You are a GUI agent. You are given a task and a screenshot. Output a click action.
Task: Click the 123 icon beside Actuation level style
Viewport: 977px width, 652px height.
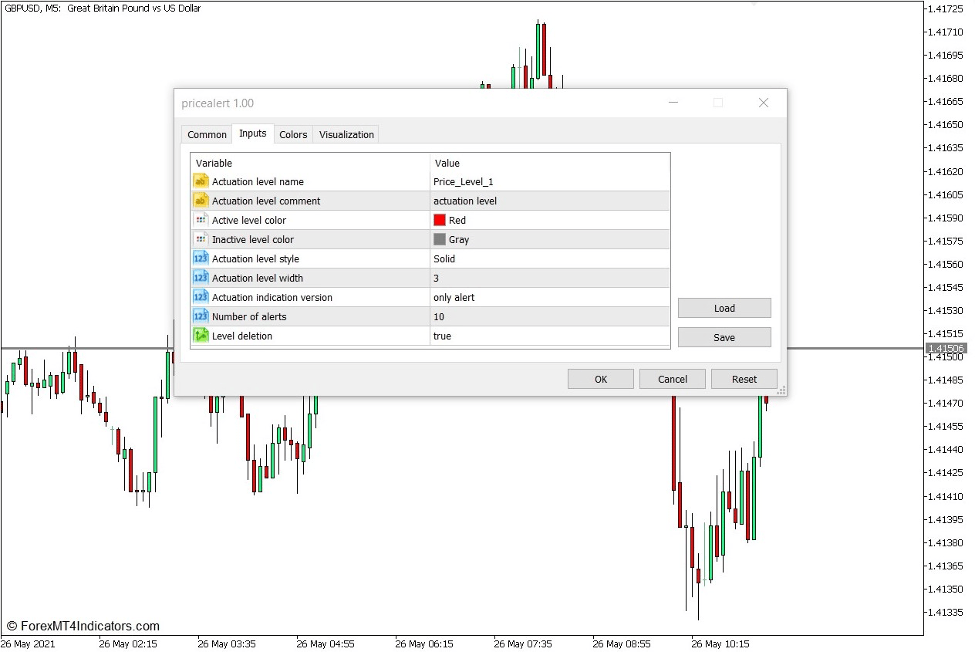coord(200,258)
